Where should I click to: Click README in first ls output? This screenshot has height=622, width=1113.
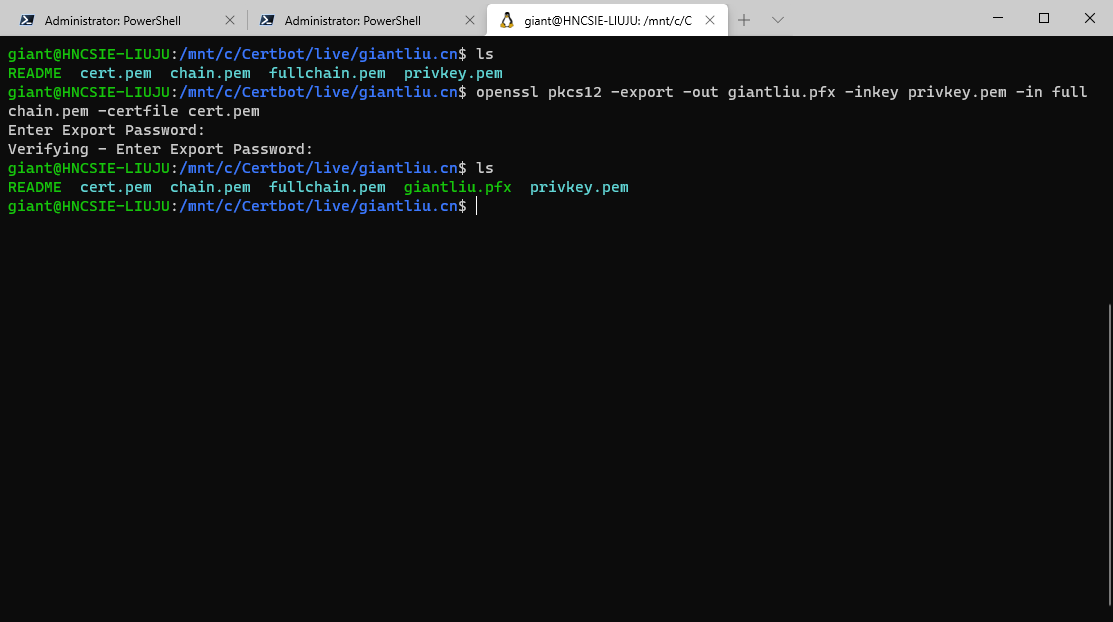[x=35, y=73]
